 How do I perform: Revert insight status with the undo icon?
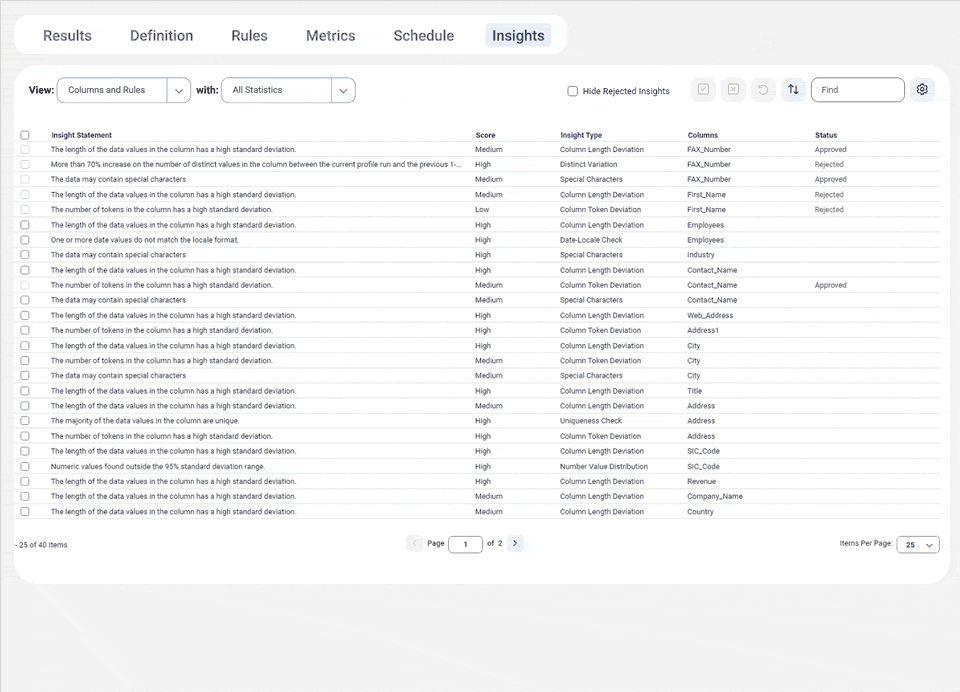tap(763, 89)
